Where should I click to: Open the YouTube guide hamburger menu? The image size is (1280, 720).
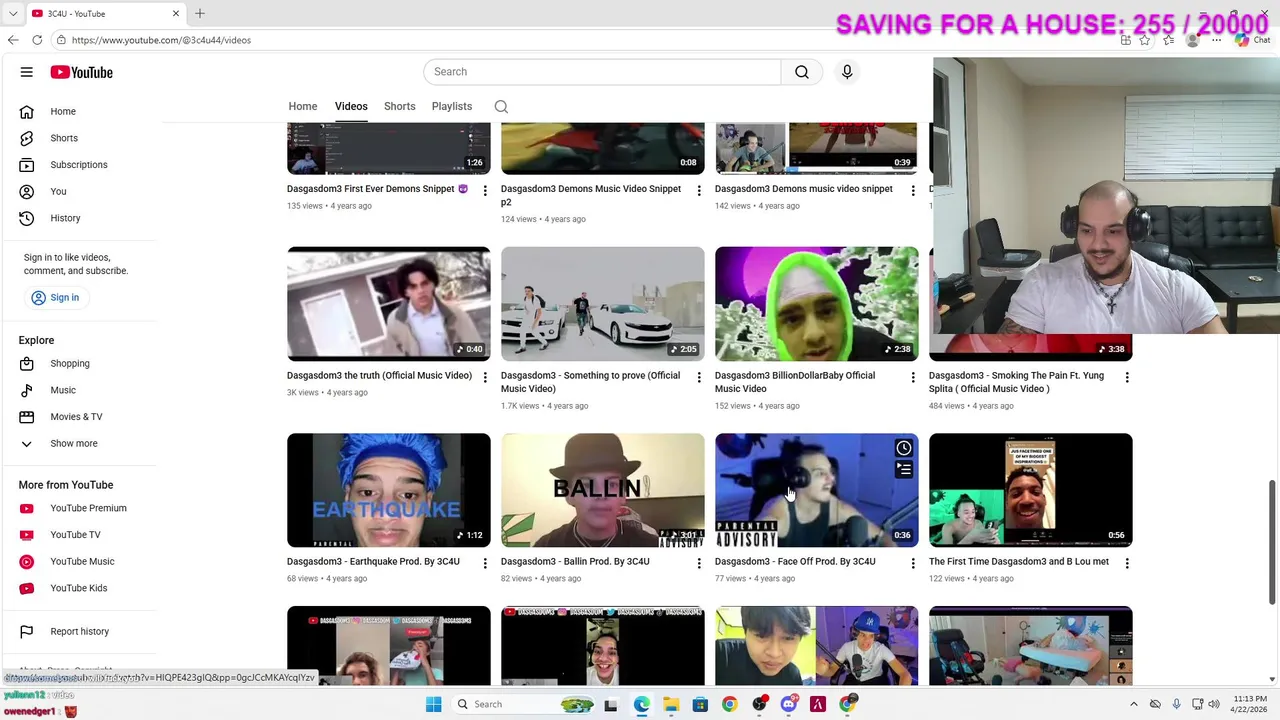pos(27,72)
